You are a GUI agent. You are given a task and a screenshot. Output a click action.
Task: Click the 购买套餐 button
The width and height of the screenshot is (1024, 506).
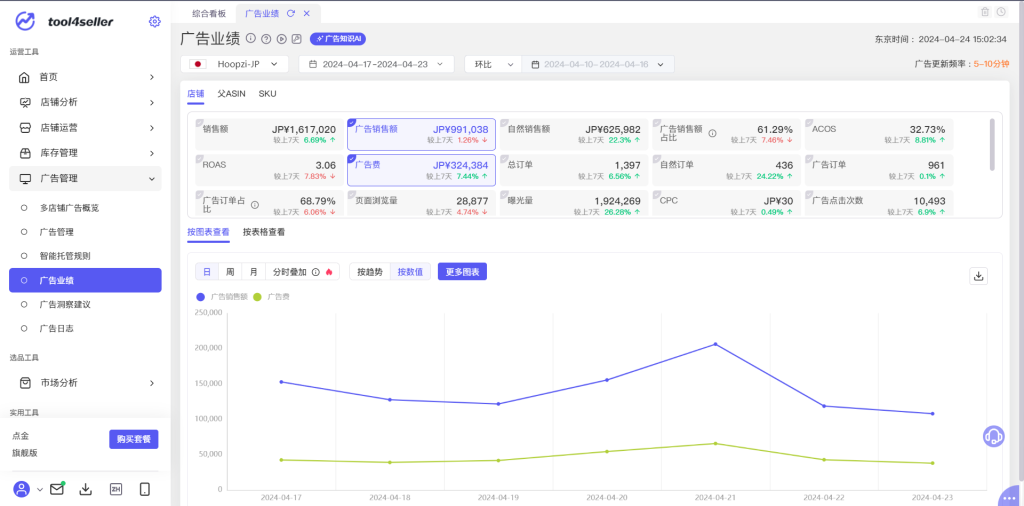[134, 439]
